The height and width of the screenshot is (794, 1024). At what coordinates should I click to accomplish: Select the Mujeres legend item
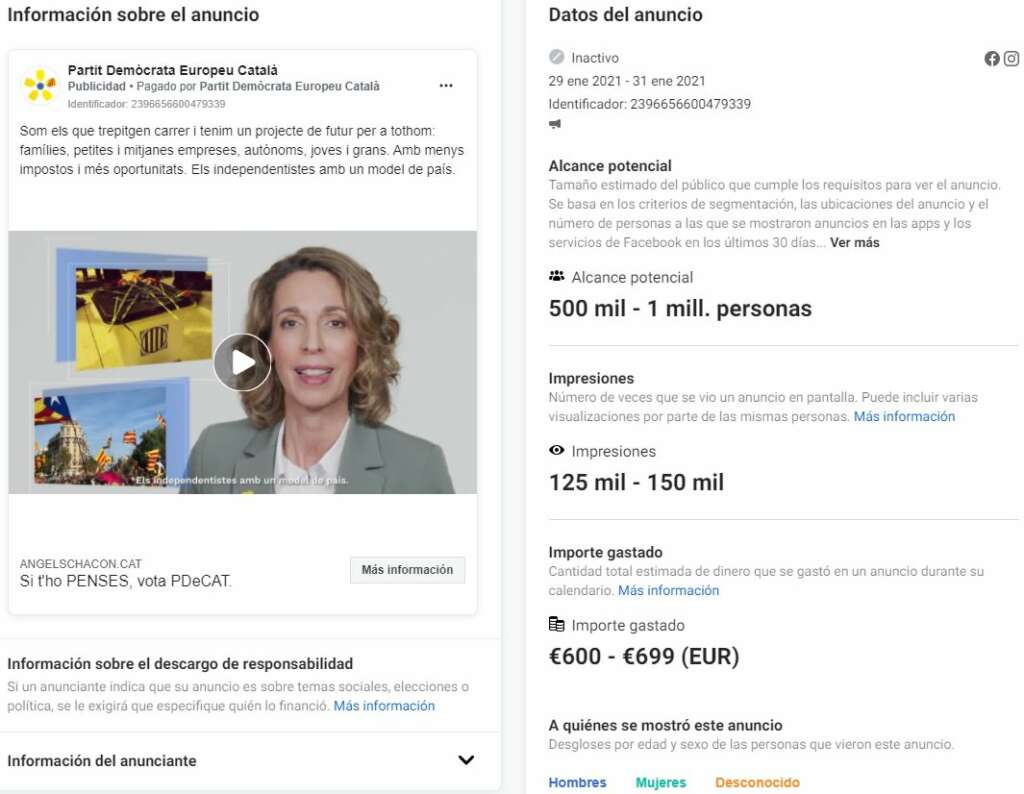[x=661, y=782]
